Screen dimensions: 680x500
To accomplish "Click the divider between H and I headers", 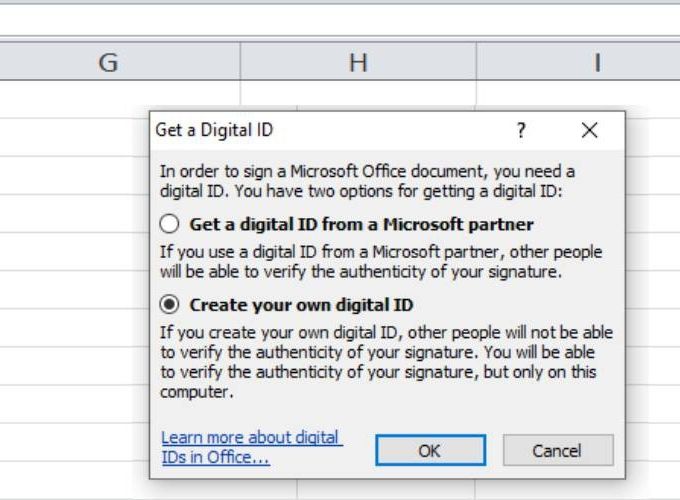I will tap(476, 61).
